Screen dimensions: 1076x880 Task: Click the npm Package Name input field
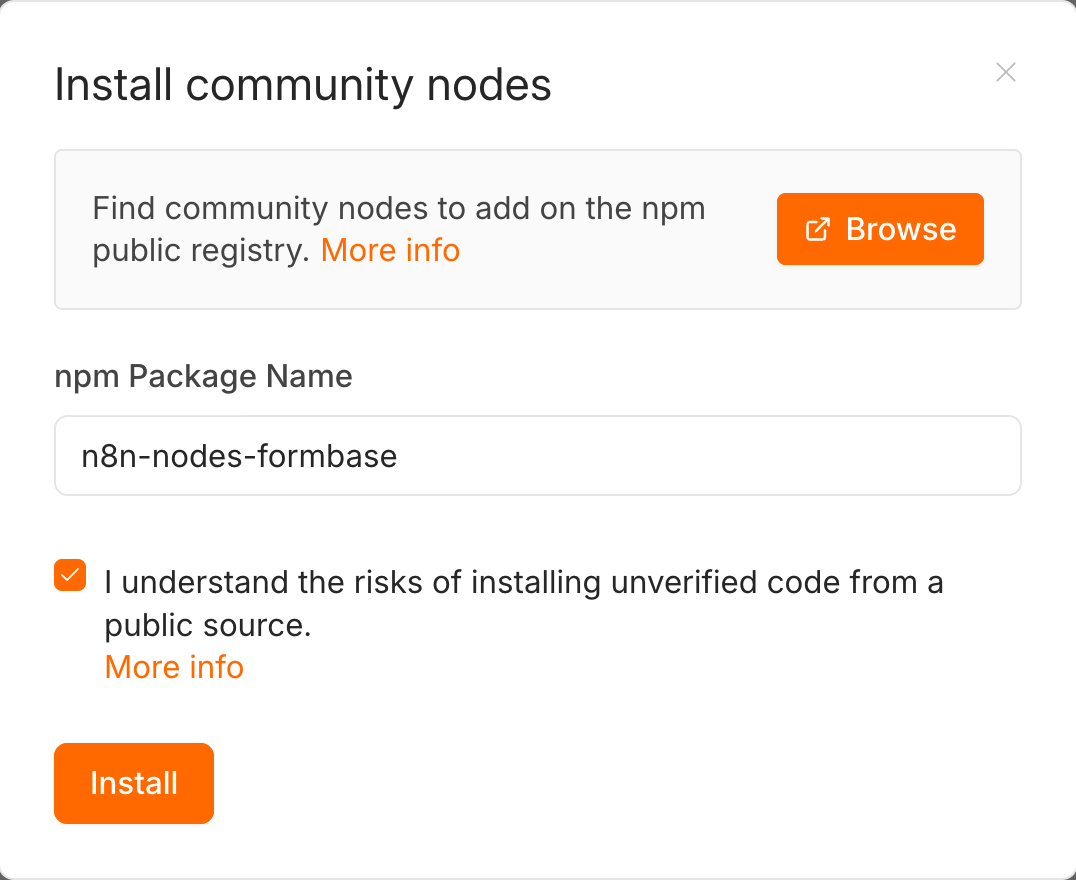[x=538, y=456]
